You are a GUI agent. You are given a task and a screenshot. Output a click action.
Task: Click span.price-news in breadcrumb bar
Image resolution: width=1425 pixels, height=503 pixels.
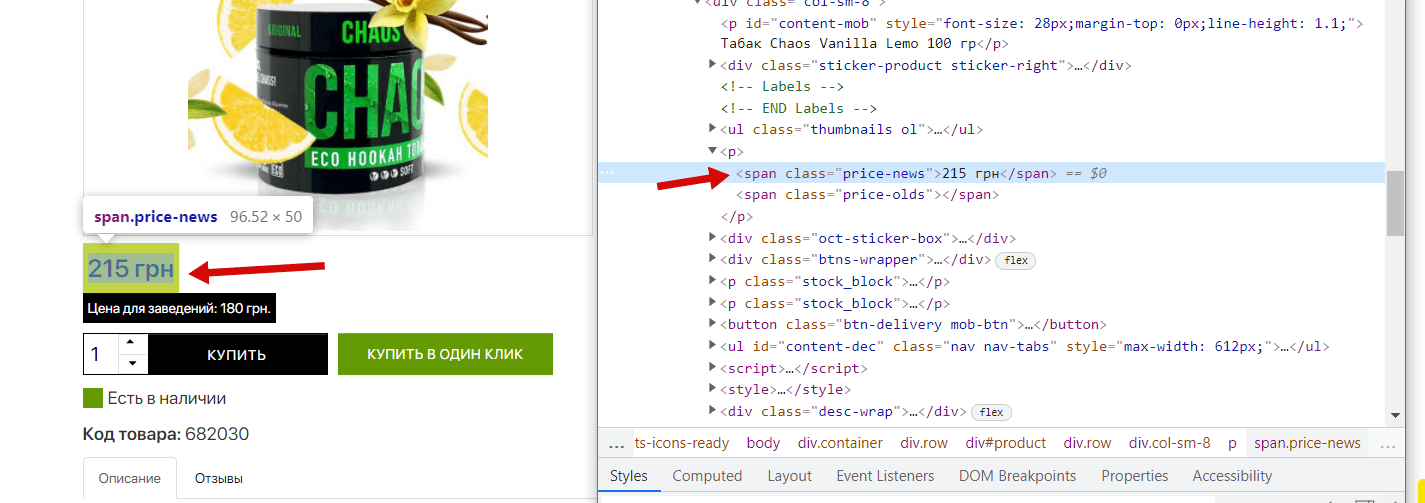pyautogui.click(x=1307, y=443)
